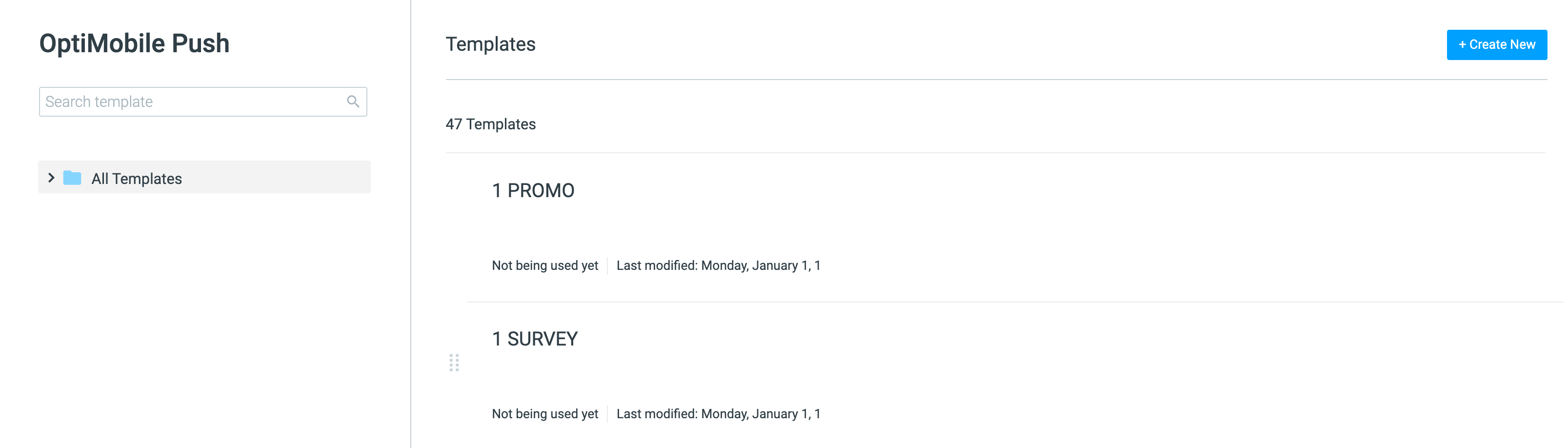The image size is (1568, 448).
Task: Select the All Templates folder label
Action: [x=136, y=178]
